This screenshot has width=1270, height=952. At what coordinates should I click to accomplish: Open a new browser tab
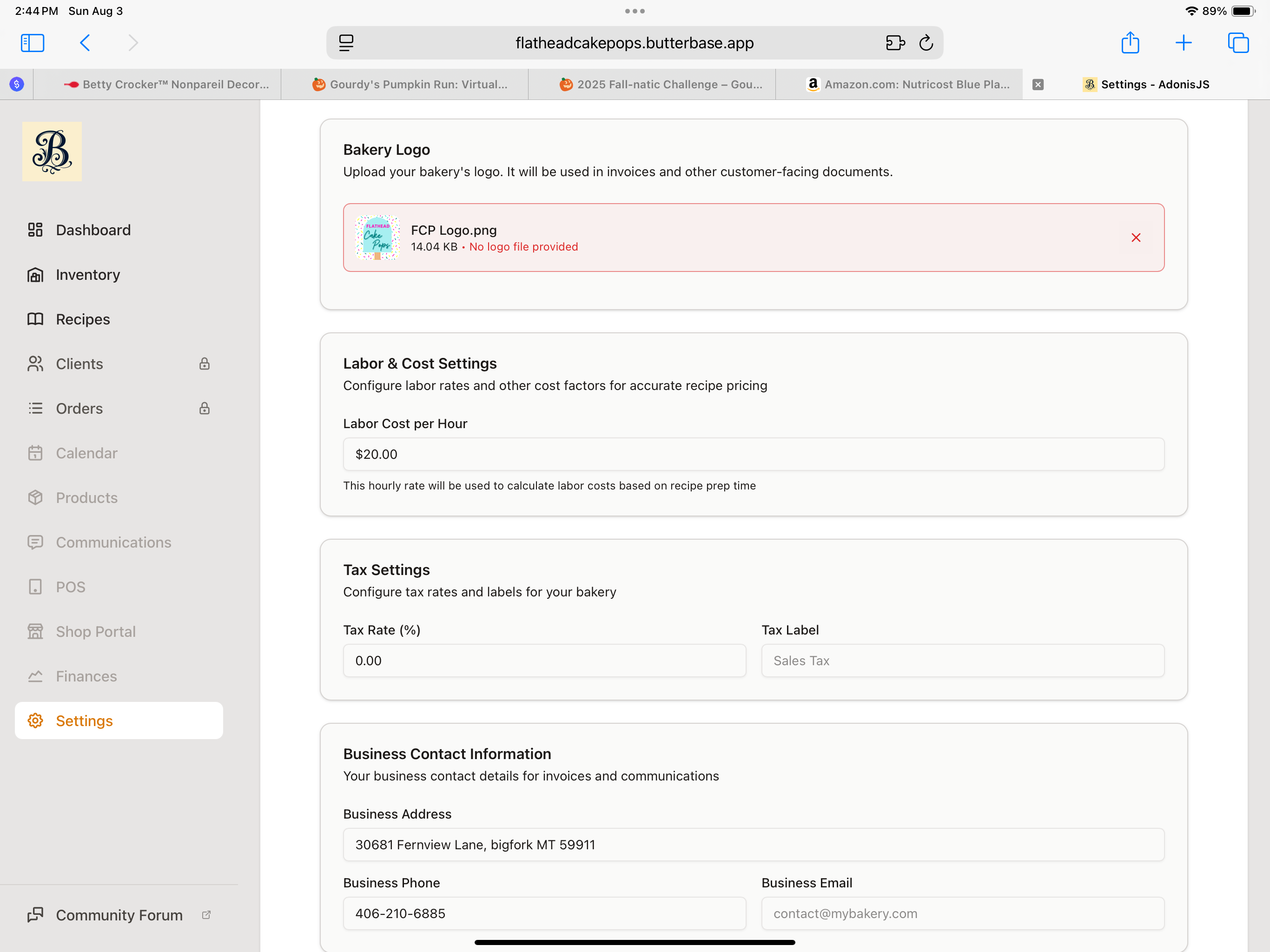[1184, 43]
